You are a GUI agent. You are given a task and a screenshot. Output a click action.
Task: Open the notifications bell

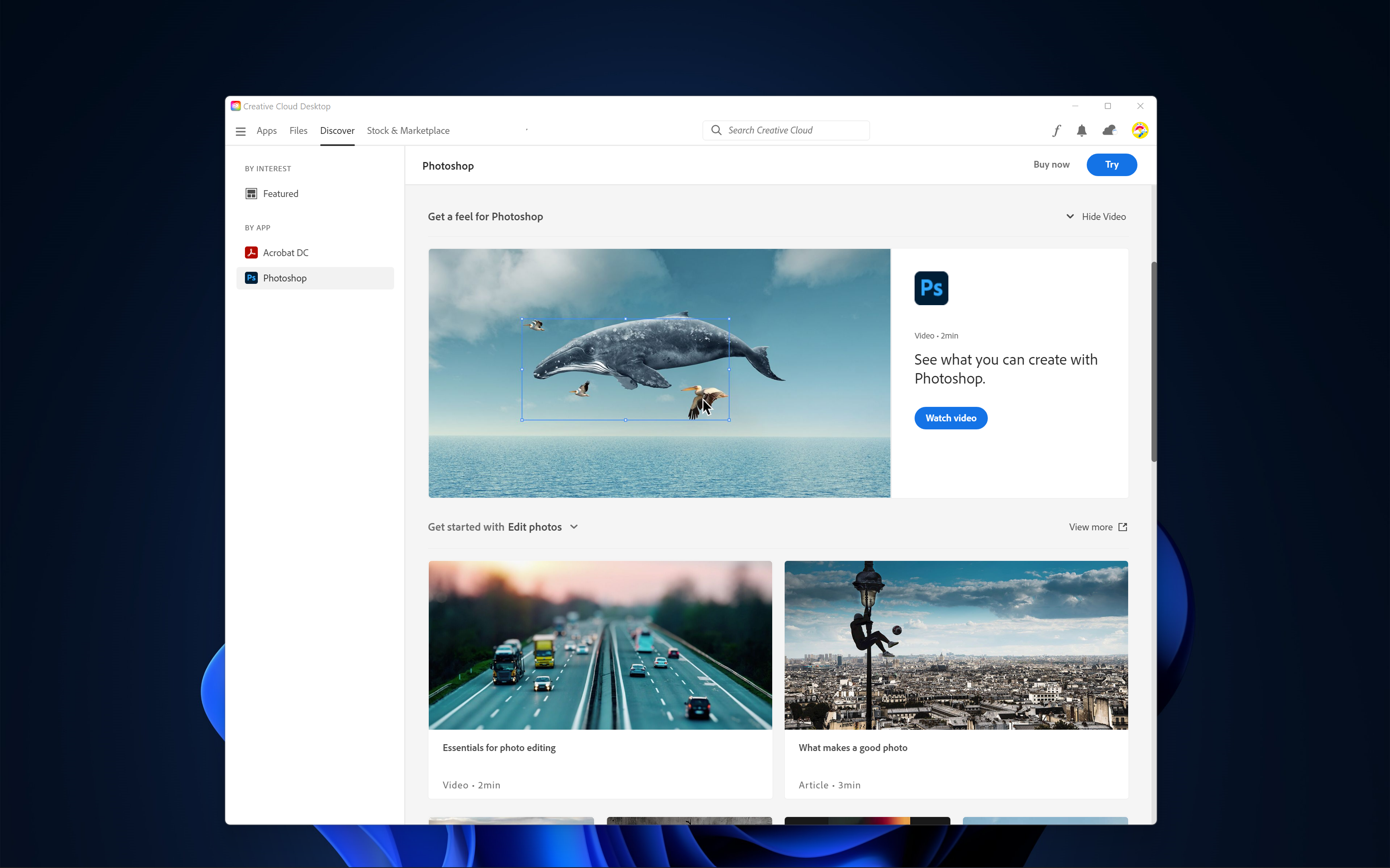(1082, 130)
